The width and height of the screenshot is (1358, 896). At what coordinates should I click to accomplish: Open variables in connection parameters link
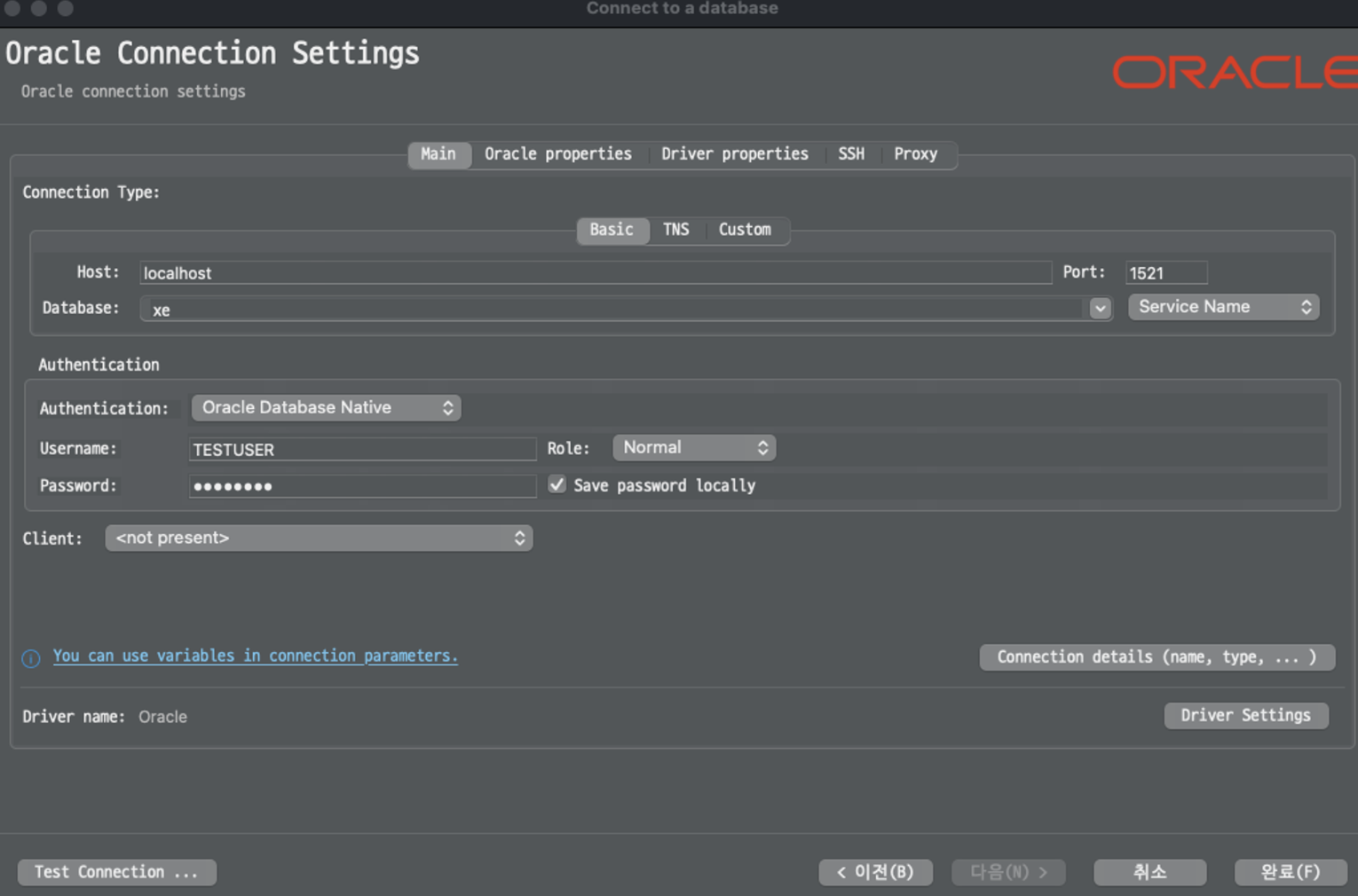point(256,656)
